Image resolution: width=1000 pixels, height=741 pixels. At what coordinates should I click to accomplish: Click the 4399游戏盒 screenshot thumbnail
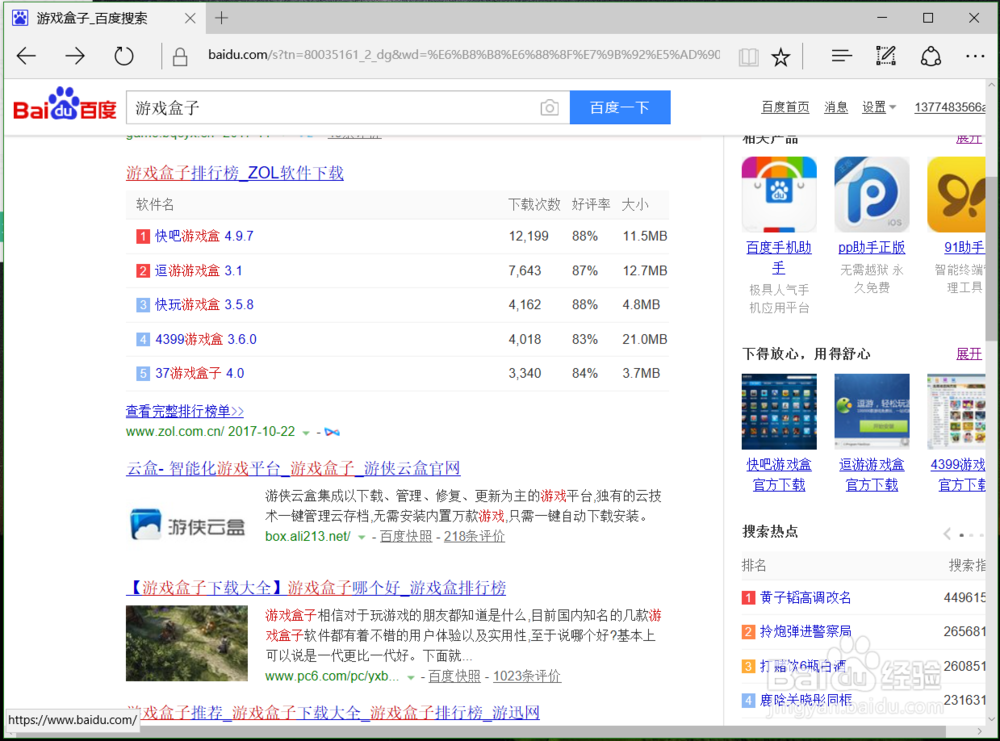(x=956, y=412)
